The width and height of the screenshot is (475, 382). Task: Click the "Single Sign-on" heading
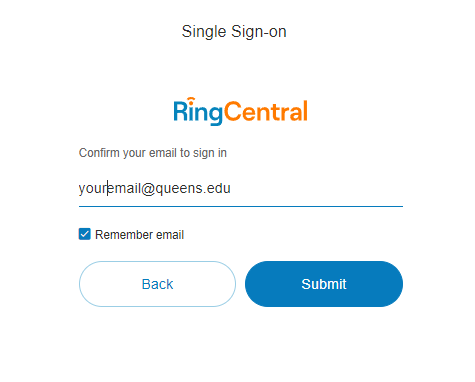pyautogui.click(x=234, y=32)
